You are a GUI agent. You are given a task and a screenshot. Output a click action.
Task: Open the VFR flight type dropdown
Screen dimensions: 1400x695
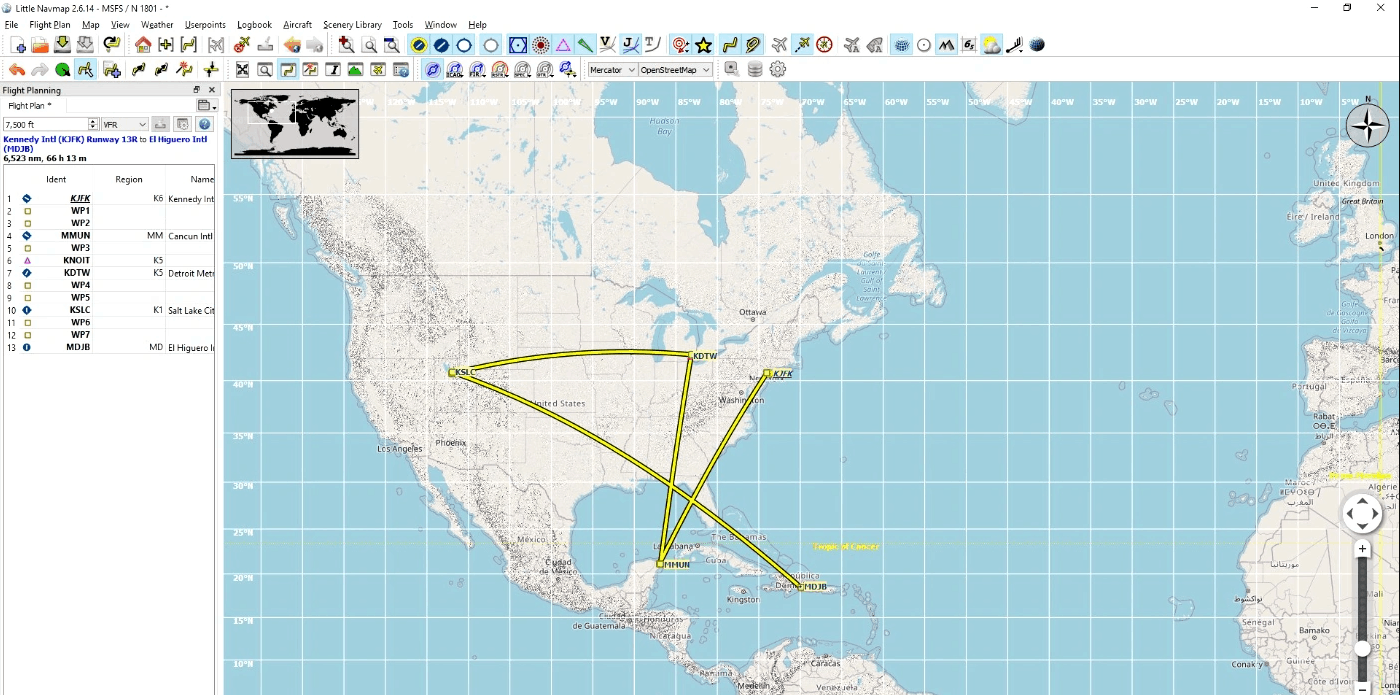124,124
